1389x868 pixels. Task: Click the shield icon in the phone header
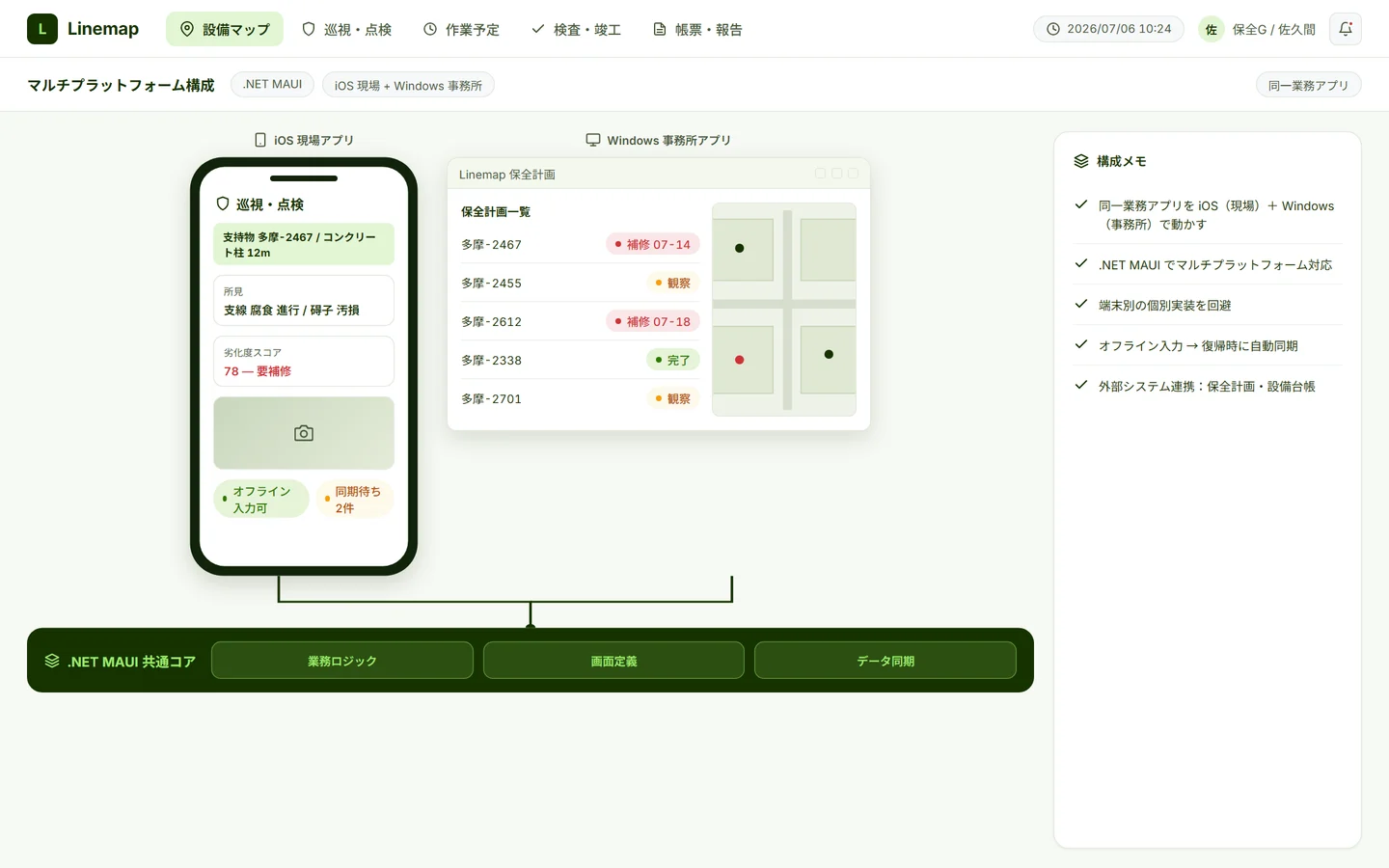[223, 203]
